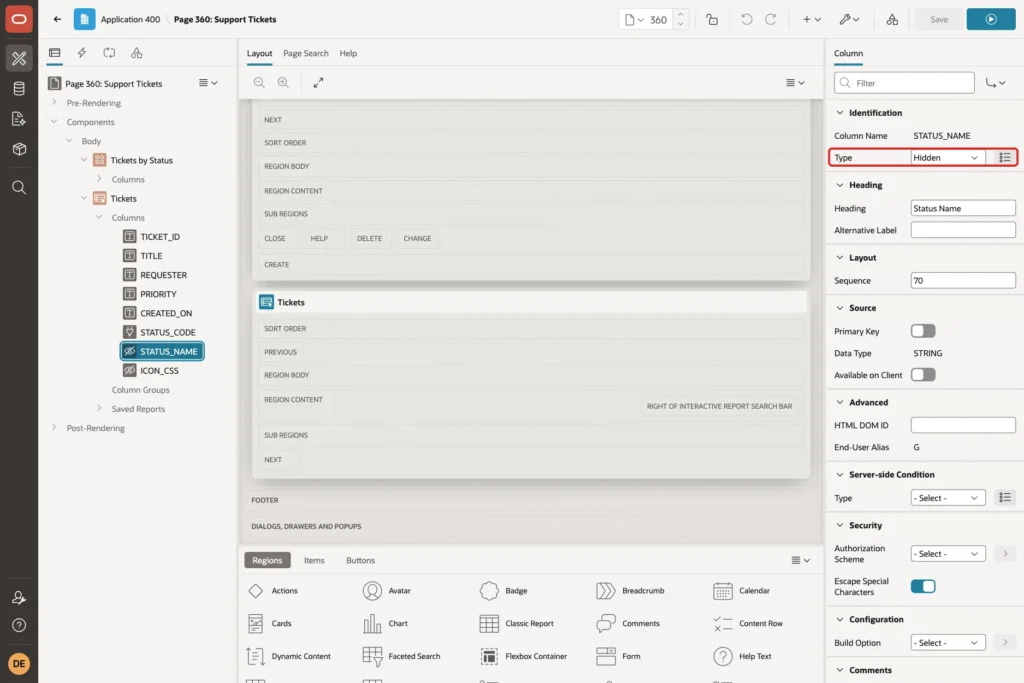Expand the layout pane to full screen
Viewport: 1024px width, 683px height.
click(318, 82)
